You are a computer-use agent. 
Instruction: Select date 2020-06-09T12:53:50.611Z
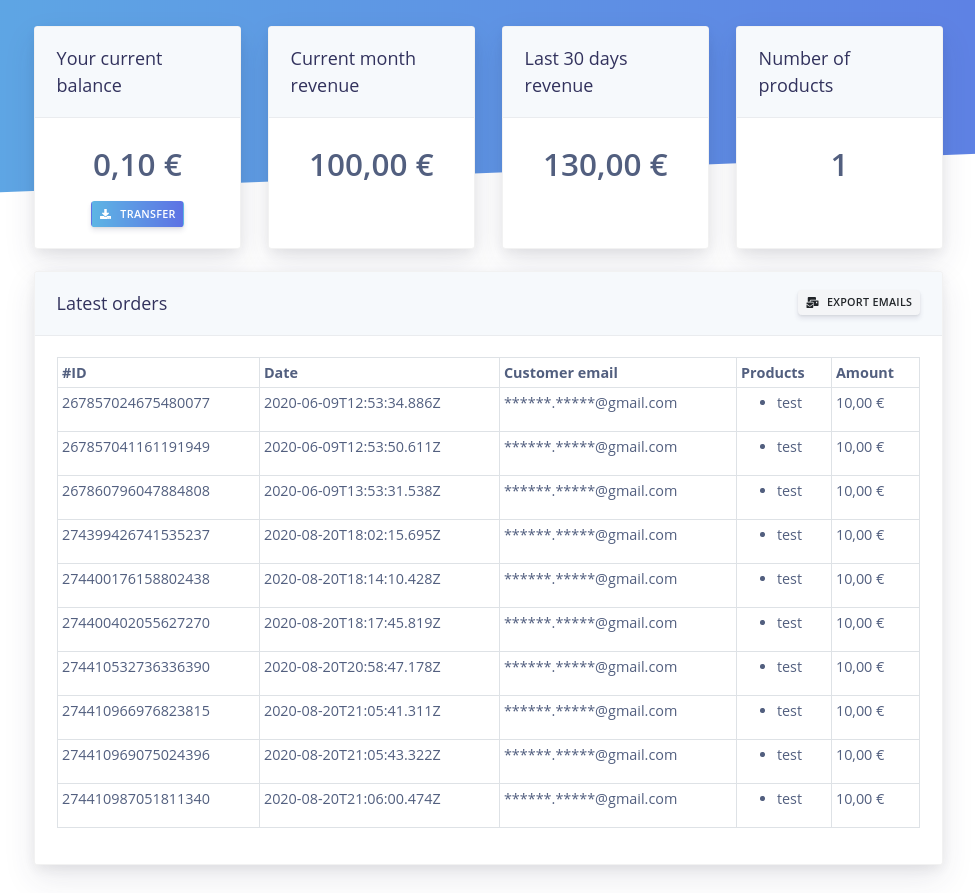click(x=352, y=447)
